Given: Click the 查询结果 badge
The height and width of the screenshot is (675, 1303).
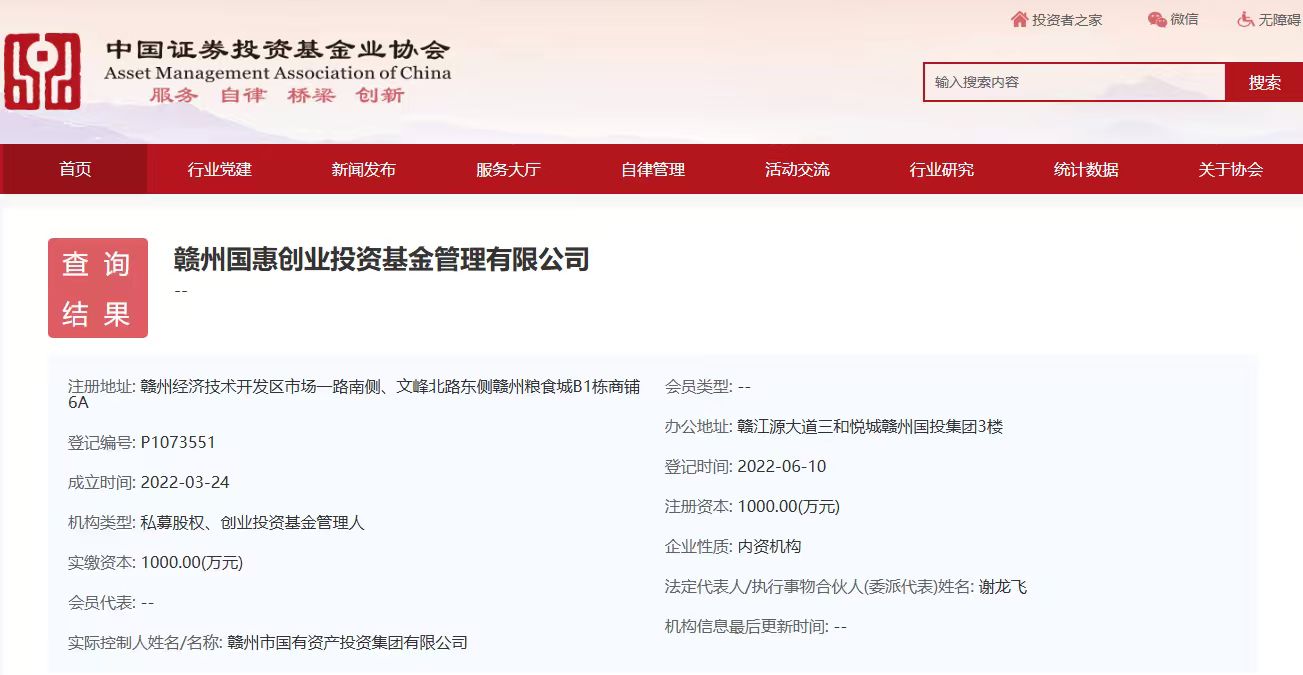Looking at the screenshot, I should click(97, 287).
